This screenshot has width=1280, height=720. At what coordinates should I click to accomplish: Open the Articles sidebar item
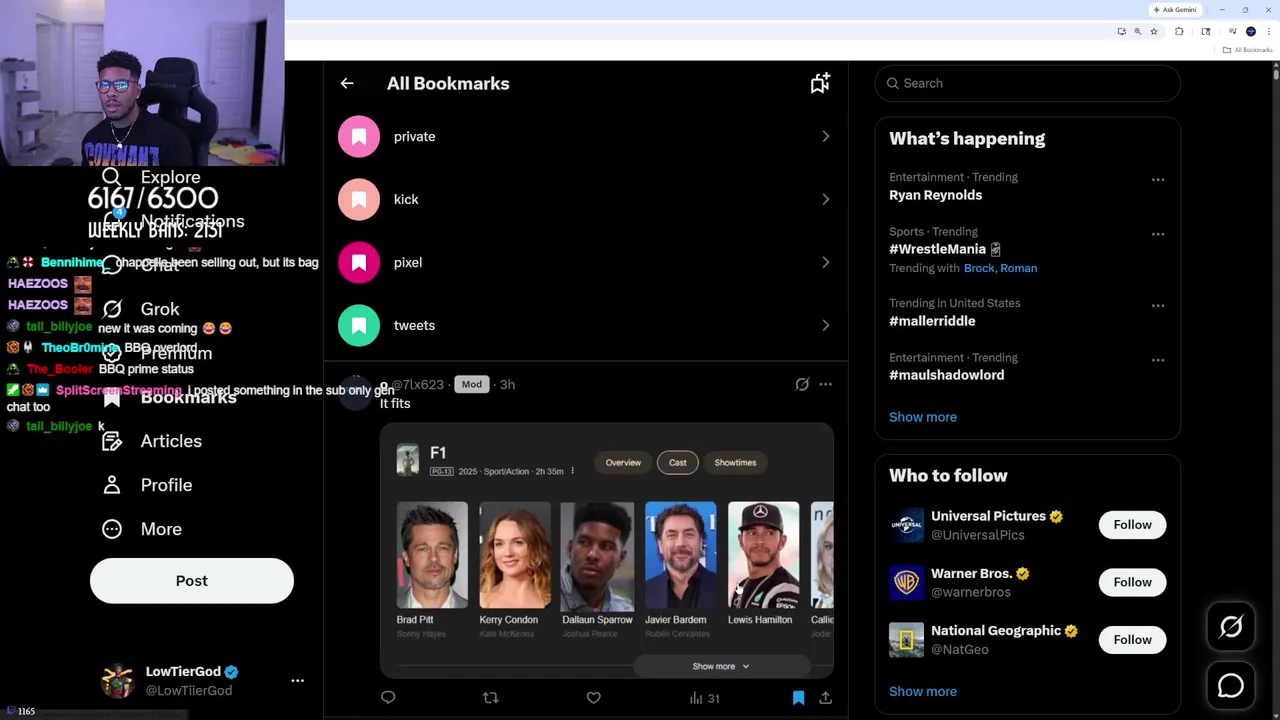[x=151, y=441]
